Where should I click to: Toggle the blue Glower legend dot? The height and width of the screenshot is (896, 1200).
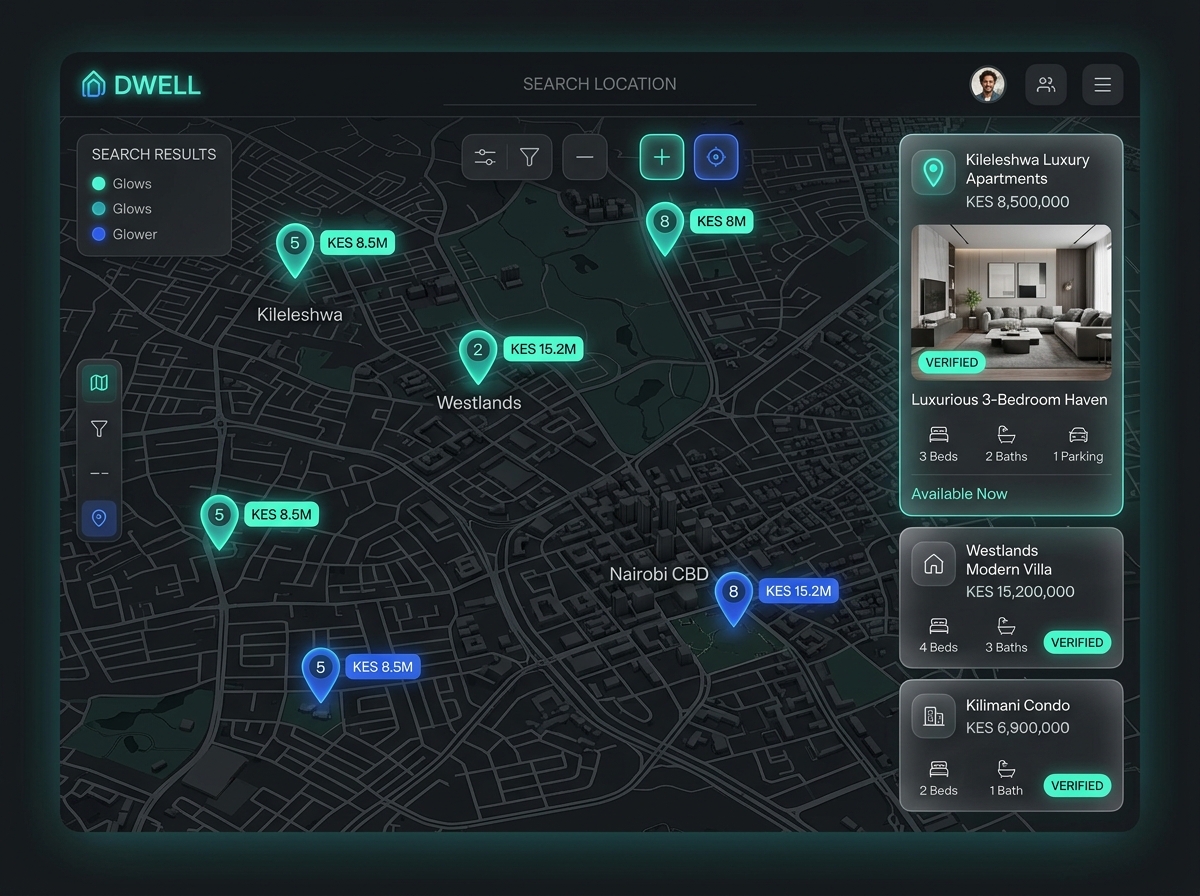[98, 234]
